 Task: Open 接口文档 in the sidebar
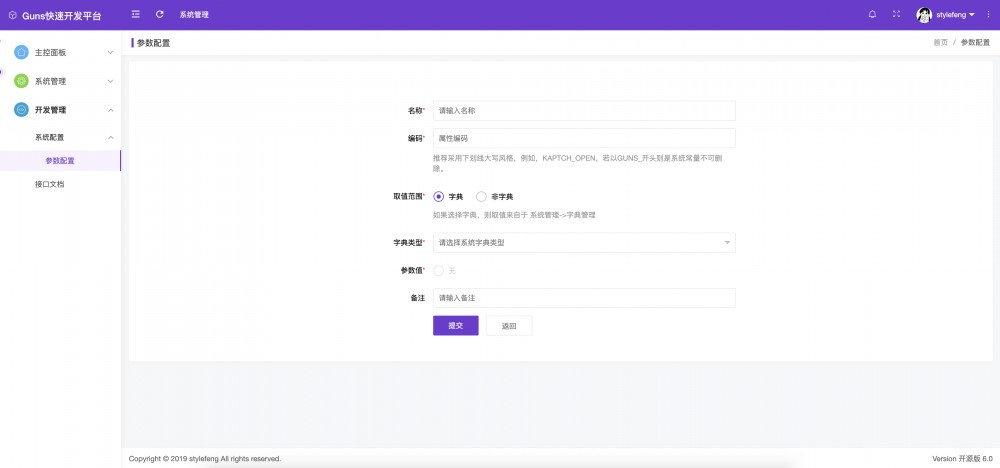pyautogui.click(x=50, y=184)
